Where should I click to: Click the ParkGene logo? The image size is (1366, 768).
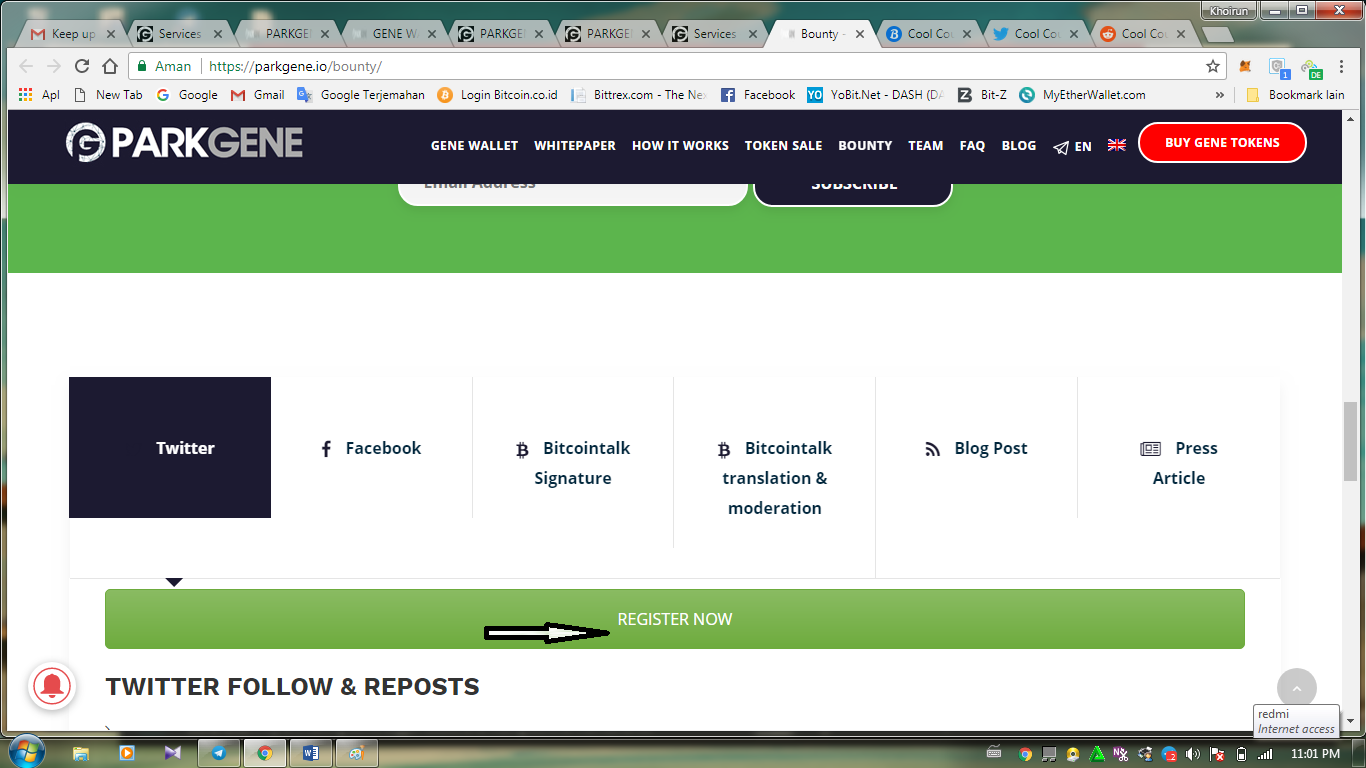[184, 143]
